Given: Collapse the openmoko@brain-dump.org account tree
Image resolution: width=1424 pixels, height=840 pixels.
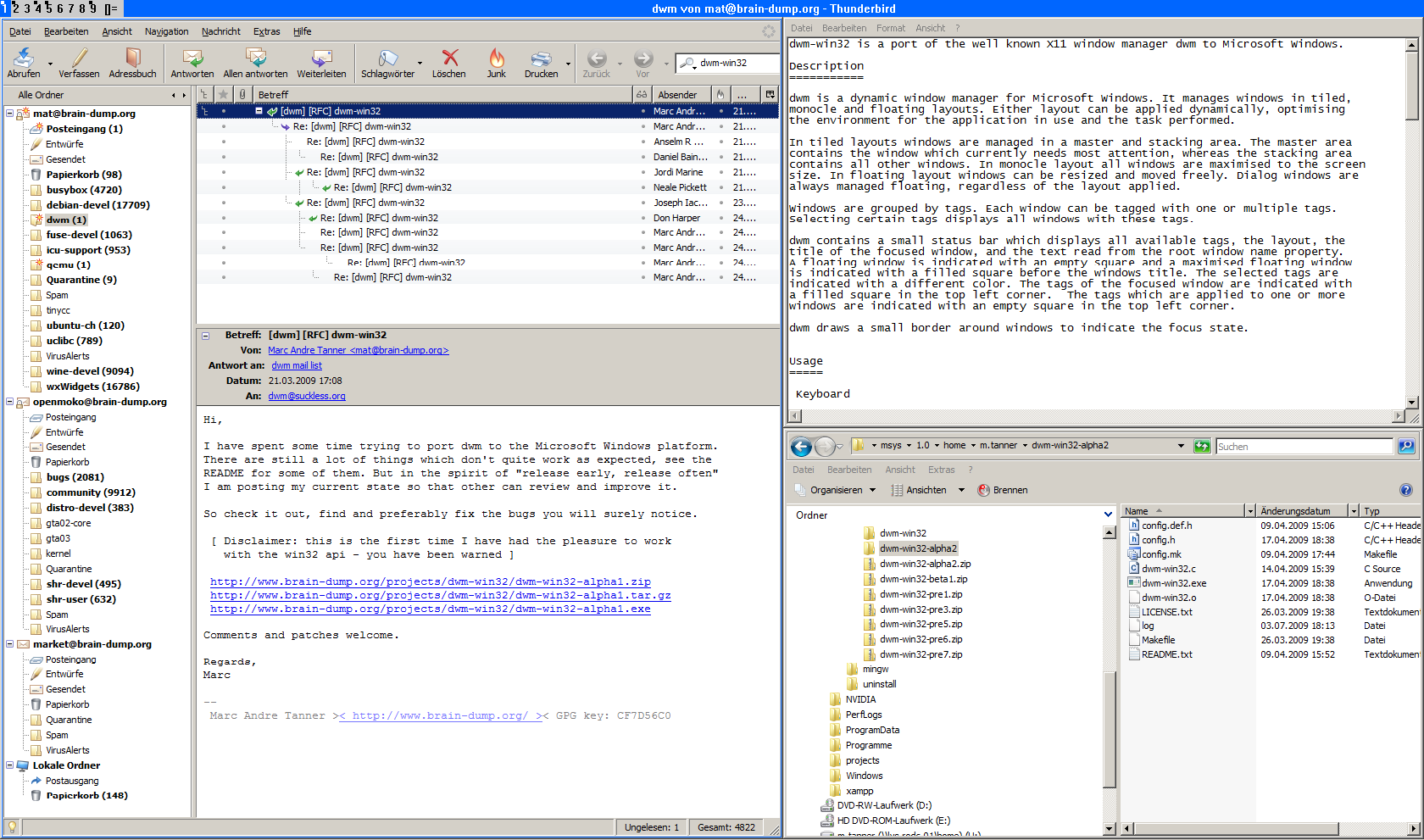Looking at the screenshot, I should point(10,402).
